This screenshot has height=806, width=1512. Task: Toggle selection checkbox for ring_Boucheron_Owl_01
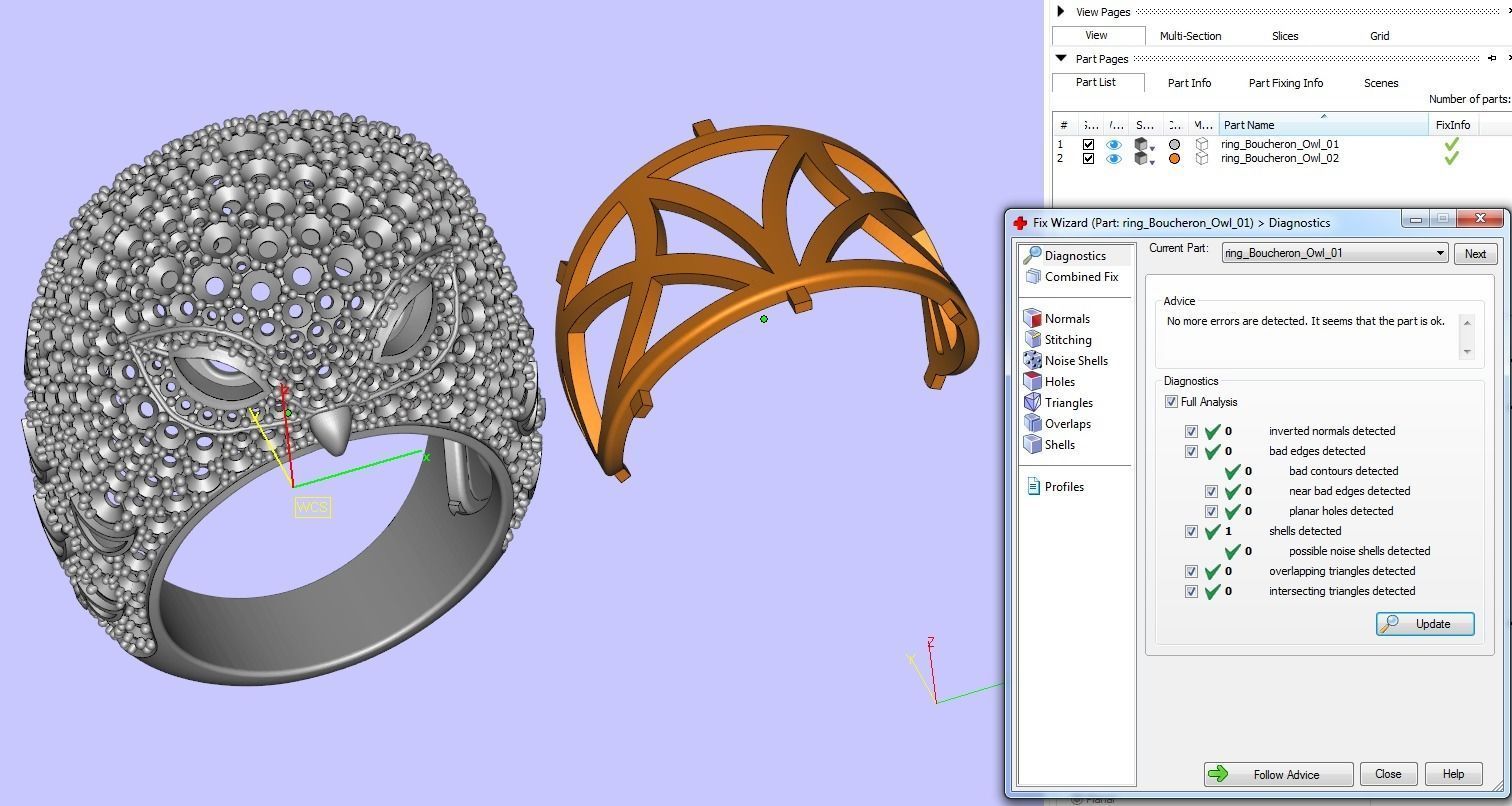(1088, 144)
